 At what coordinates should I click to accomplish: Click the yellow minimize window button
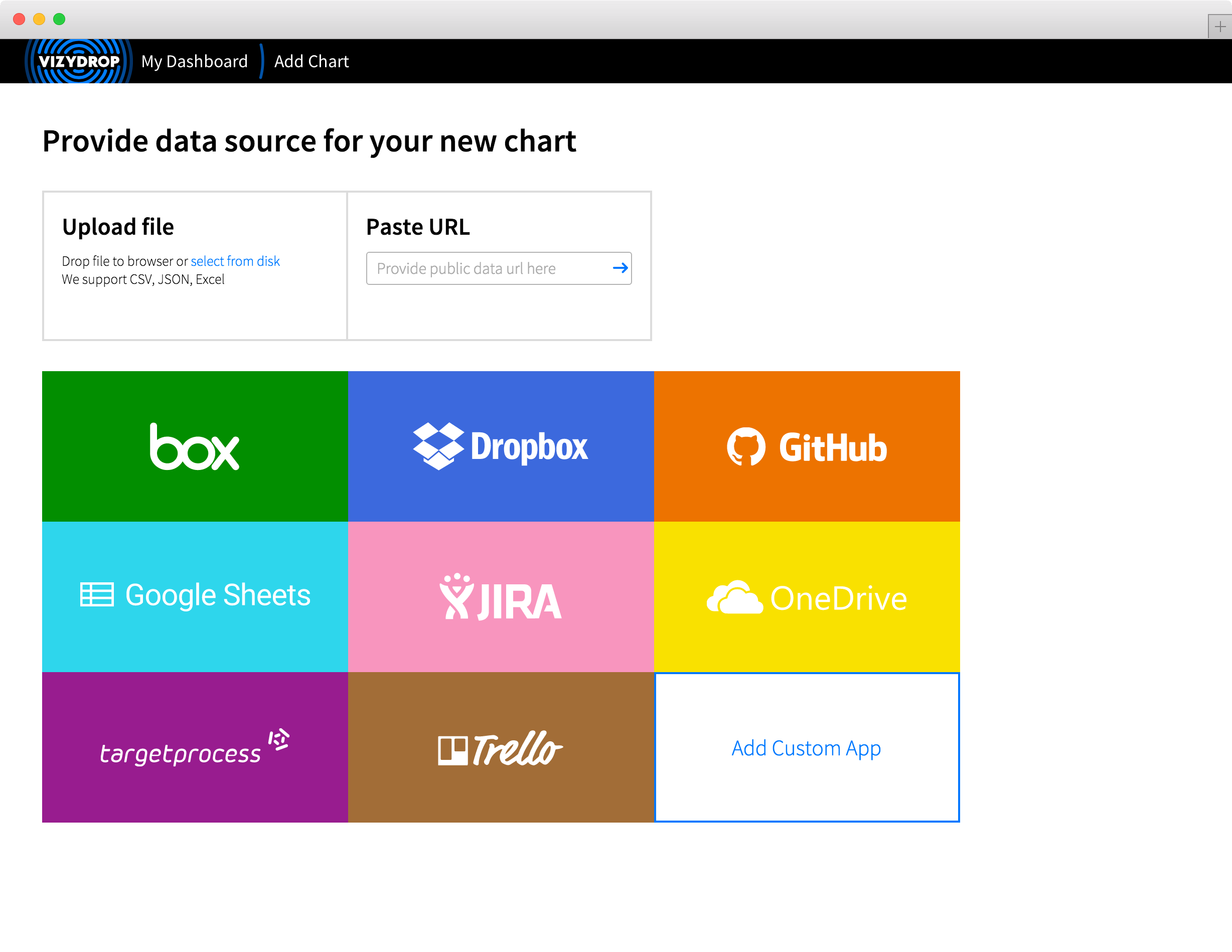(x=39, y=19)
